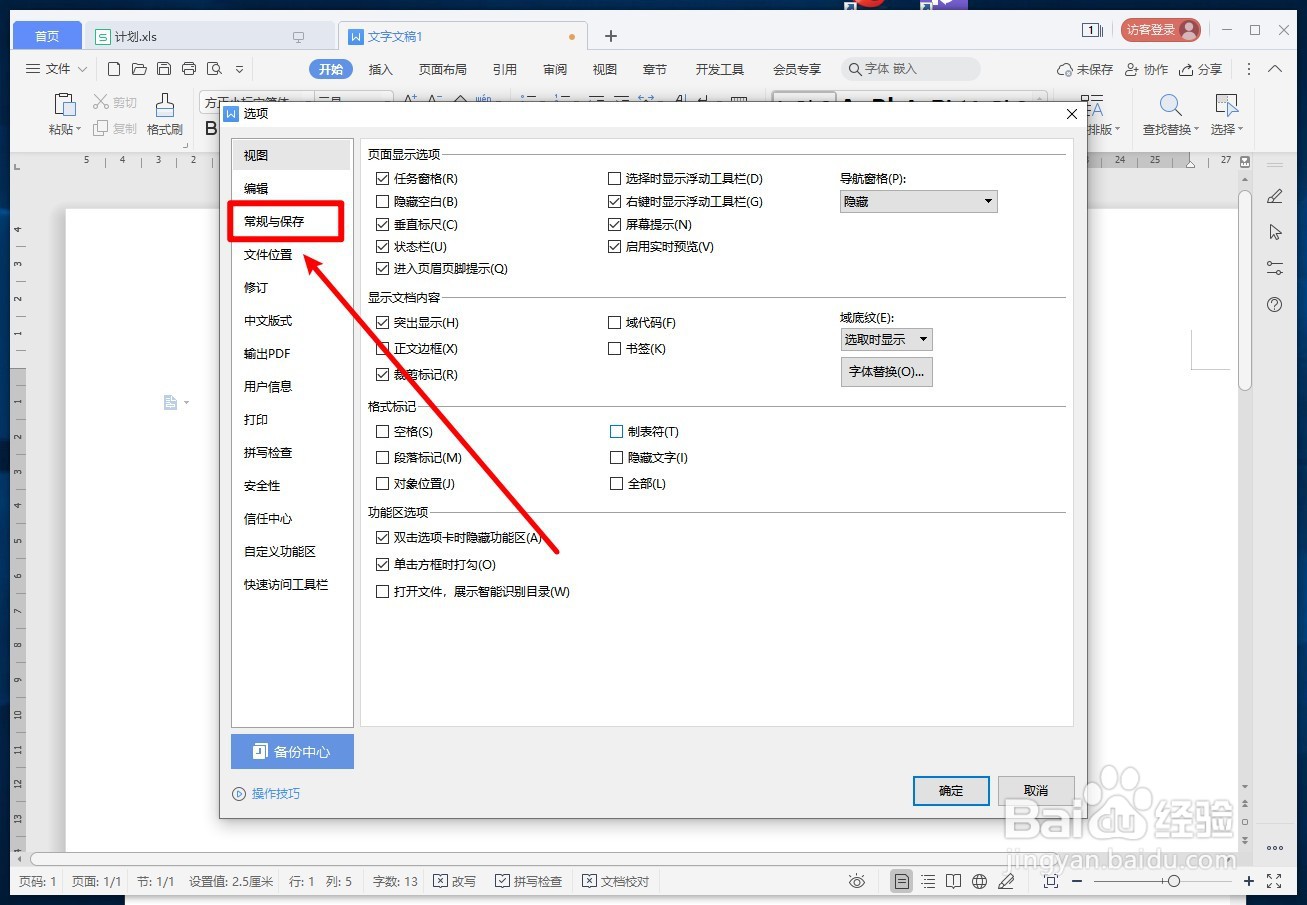Image resolution: width=1307 pixels, height=905 pixels.
Task: Open the 字体替换(O) settings
Action: coord(886,371)
